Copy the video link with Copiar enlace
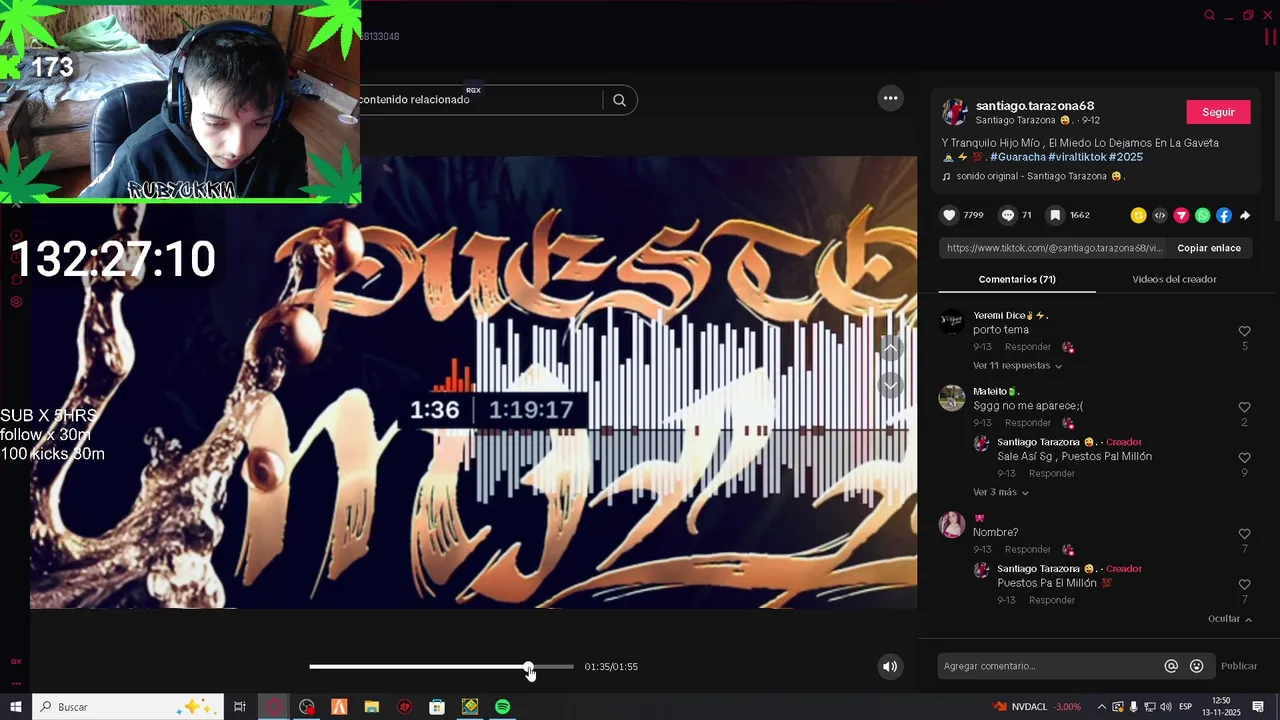 pos(1209,248)
